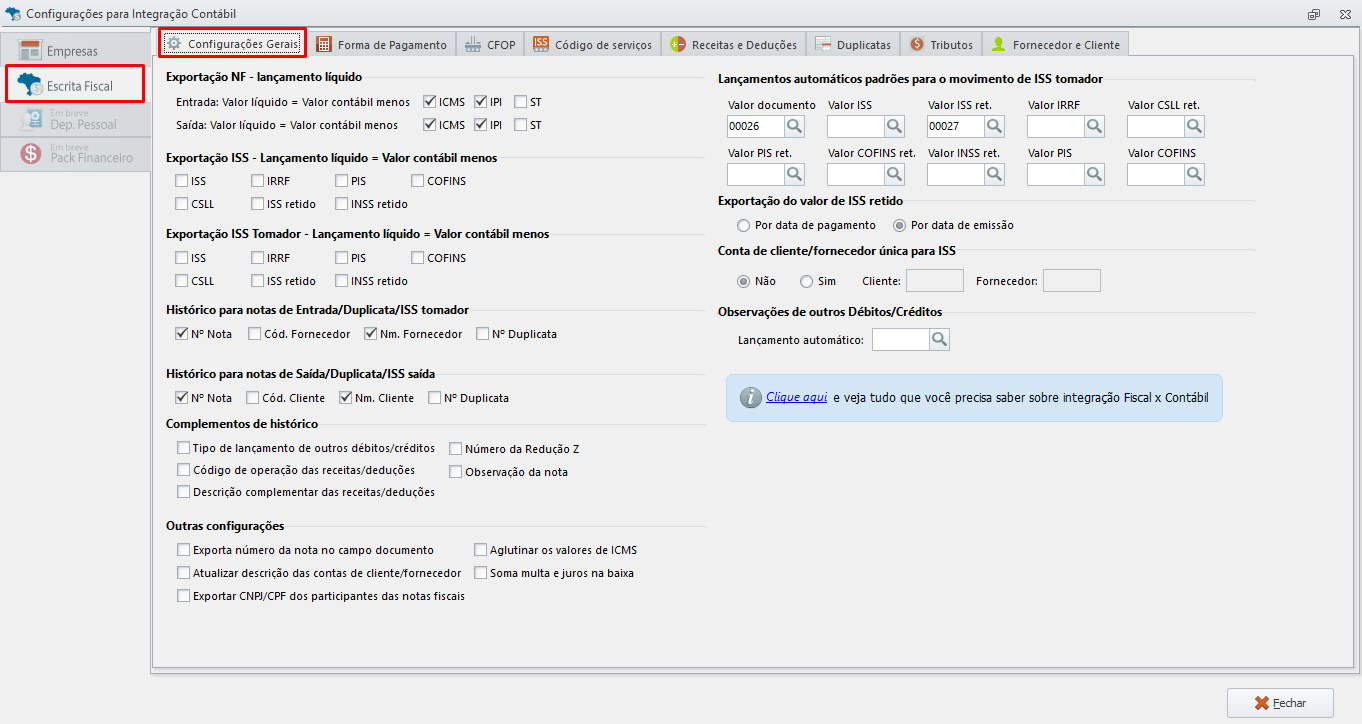Screen dimensions: 1362x724
Task: Open lookup for Valor PIS ret.
Action: tap(794, 174)
